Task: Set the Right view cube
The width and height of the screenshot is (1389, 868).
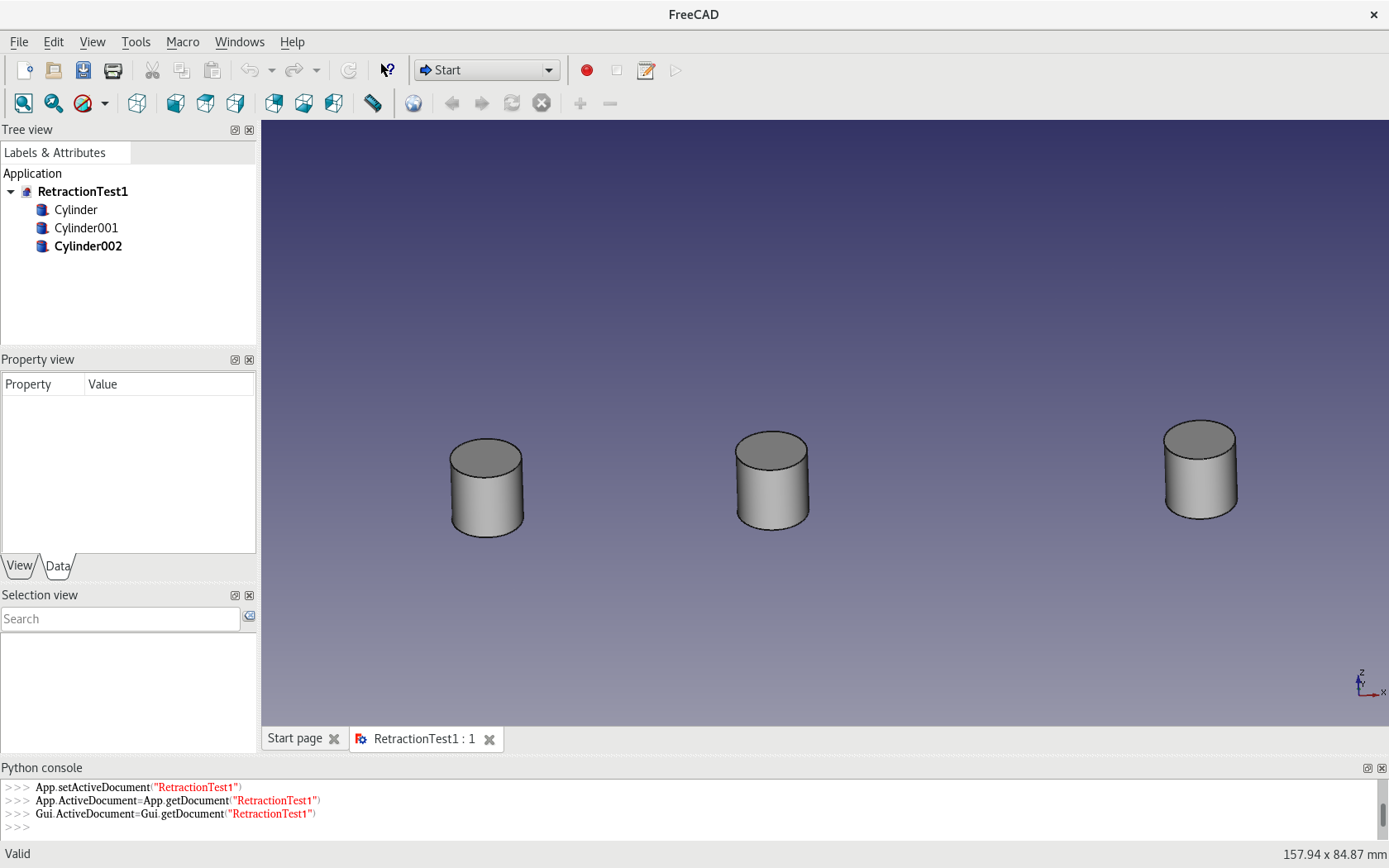Action: [235, 103]
